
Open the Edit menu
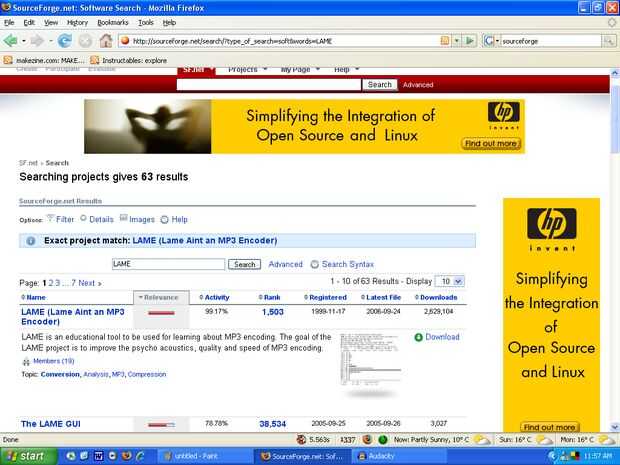pyautogui.click(x=29, y=23)
